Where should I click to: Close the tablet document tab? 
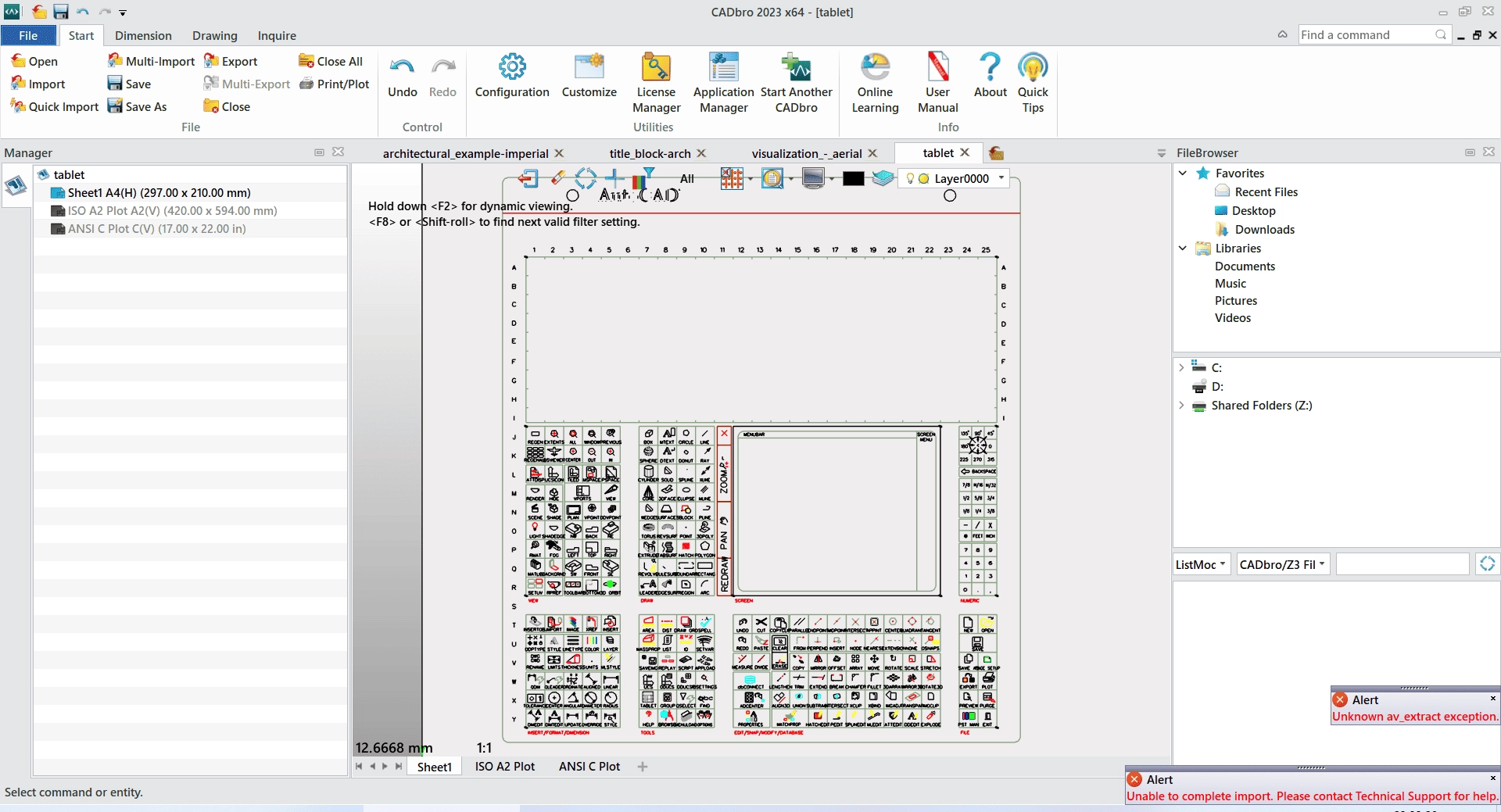click(965, 152)
